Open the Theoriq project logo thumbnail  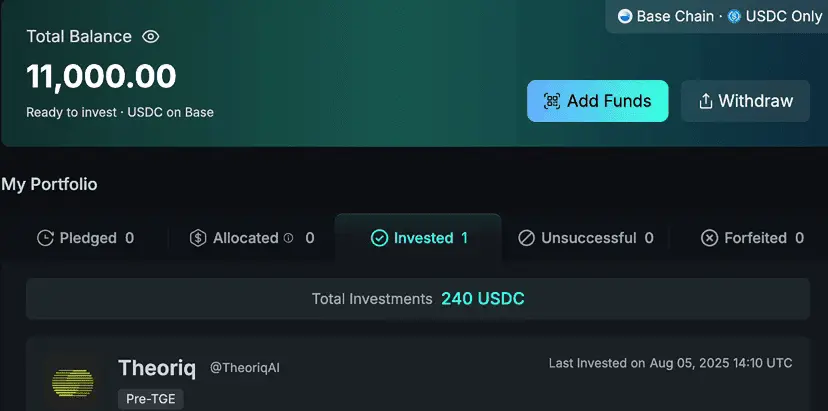click(73, 382)
